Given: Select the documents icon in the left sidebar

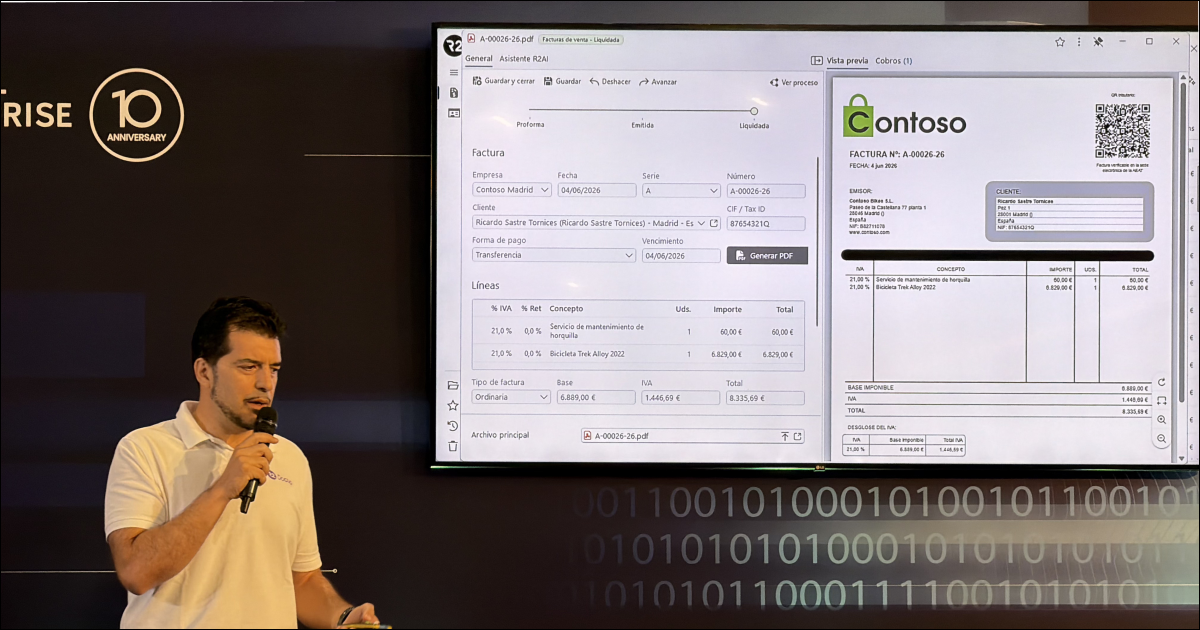Looking at the screenshot, I should [453, 93].
